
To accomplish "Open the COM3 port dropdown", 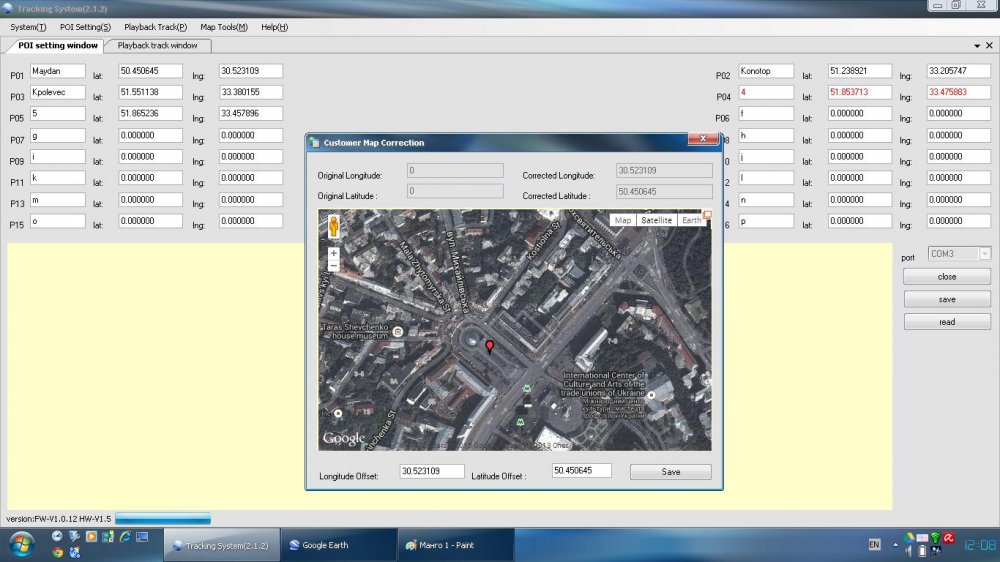I will (984, 254).
